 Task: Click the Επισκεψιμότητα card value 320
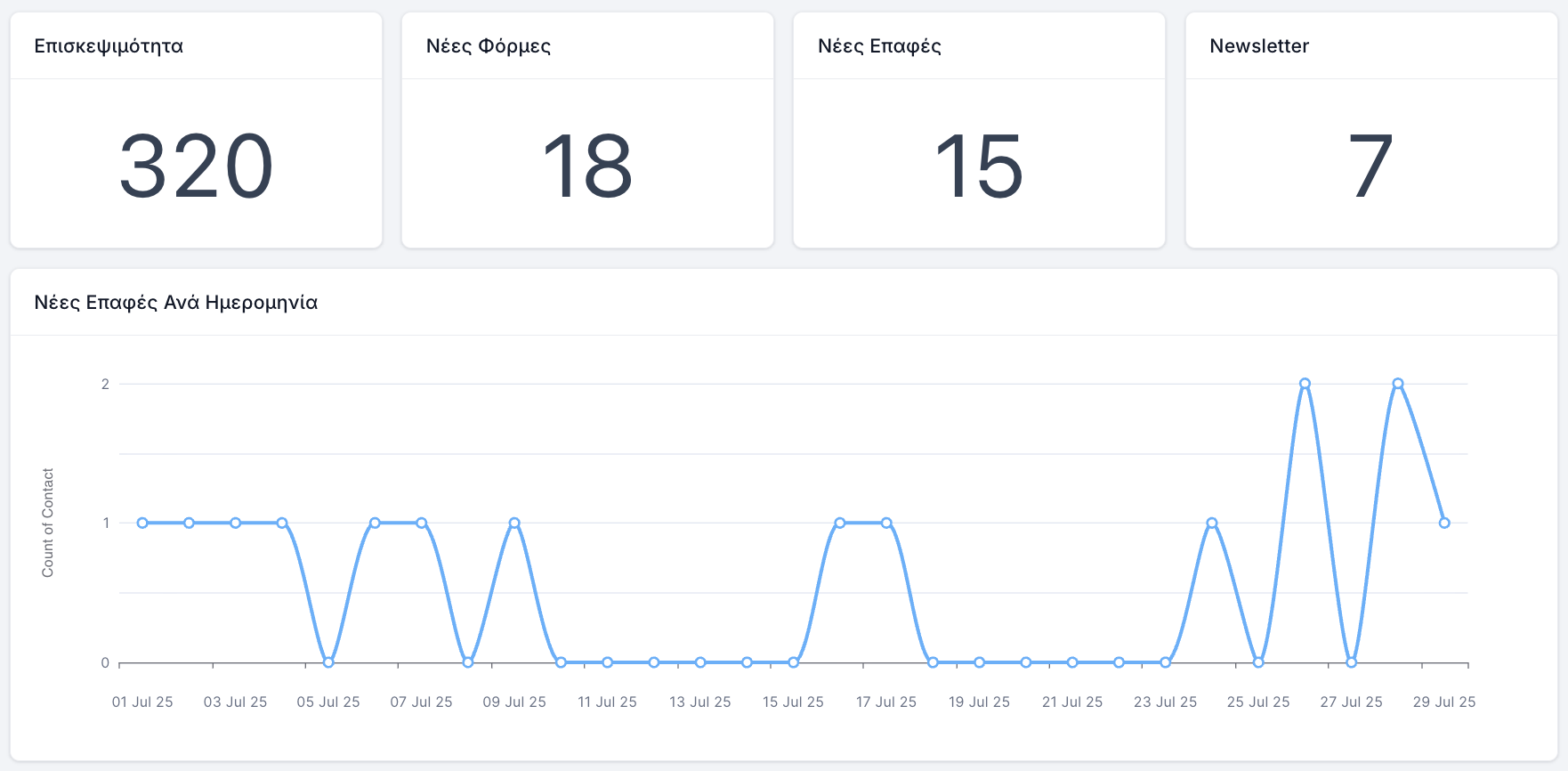tap(196, 166)
